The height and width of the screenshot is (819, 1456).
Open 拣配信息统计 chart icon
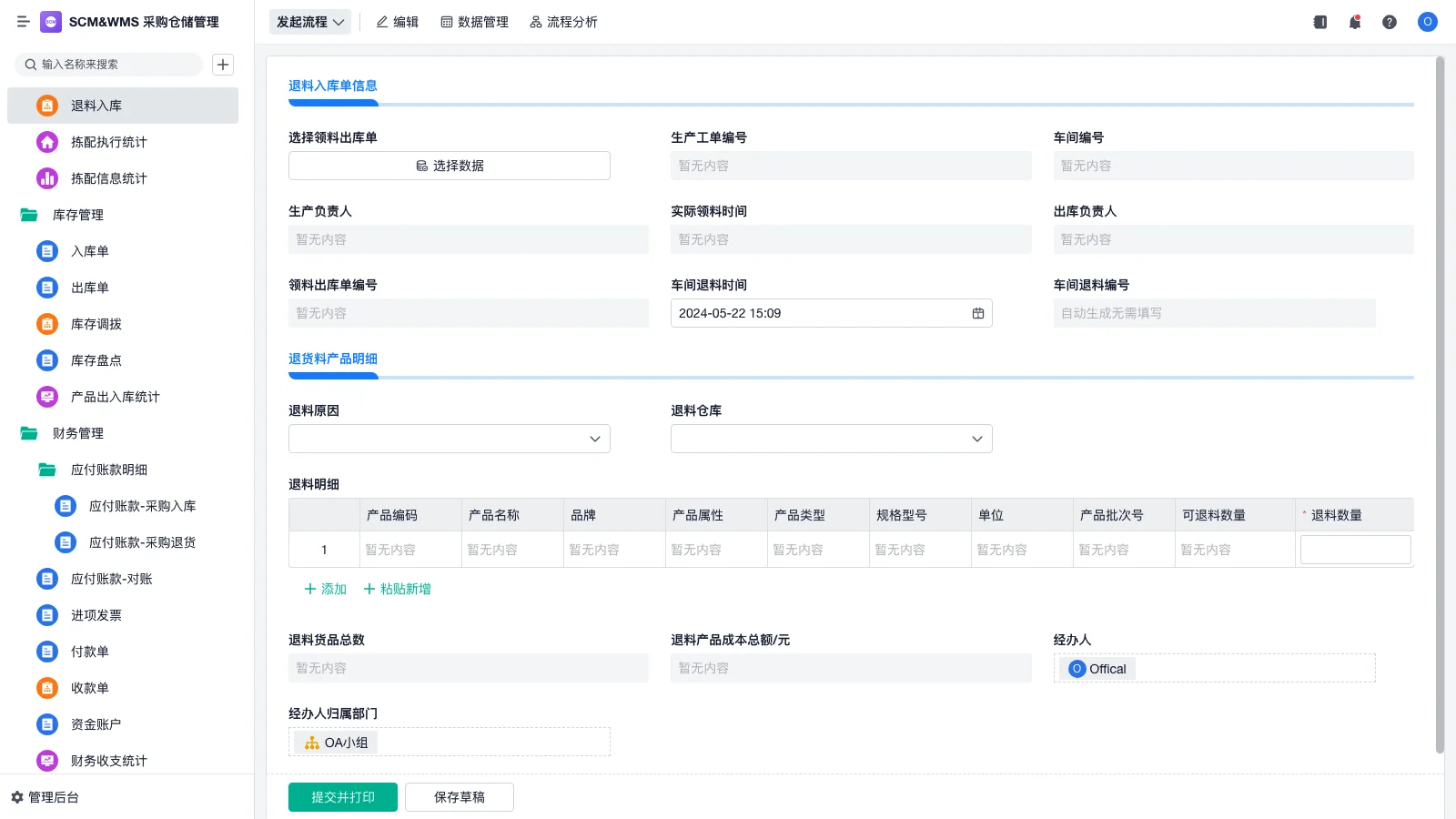tap(47, 178)
